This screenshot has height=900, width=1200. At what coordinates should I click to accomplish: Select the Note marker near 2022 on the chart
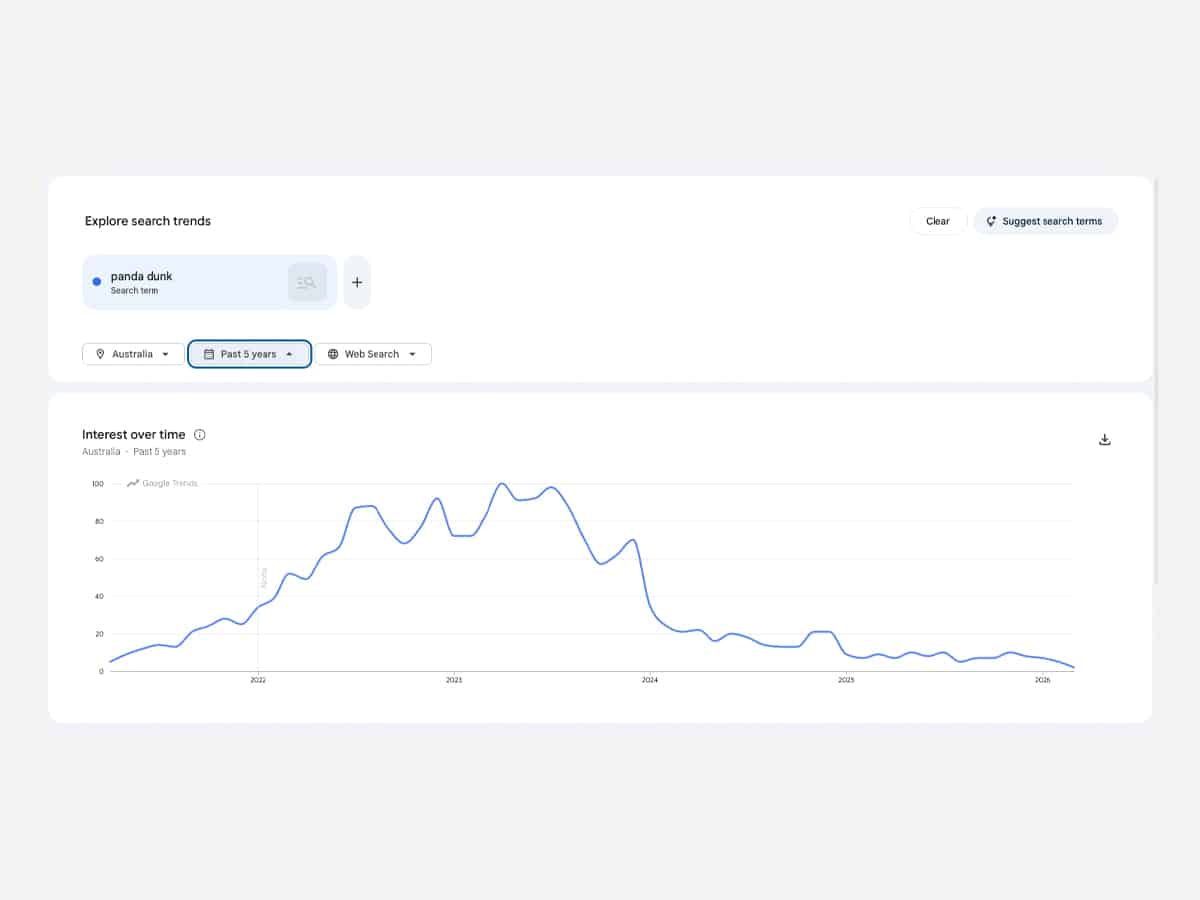coord(264,577)
